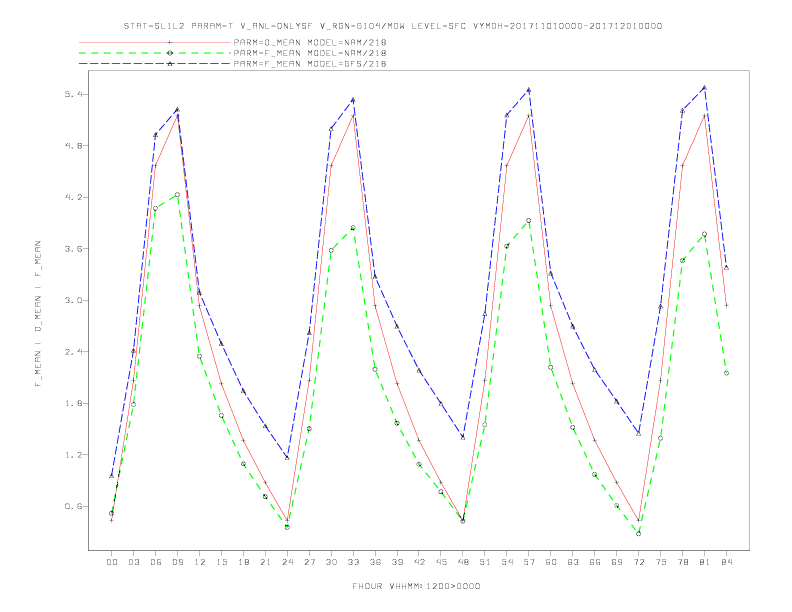792x612 pixels.
Task: Click x-axis tick label 00
Action: [112, 562]
